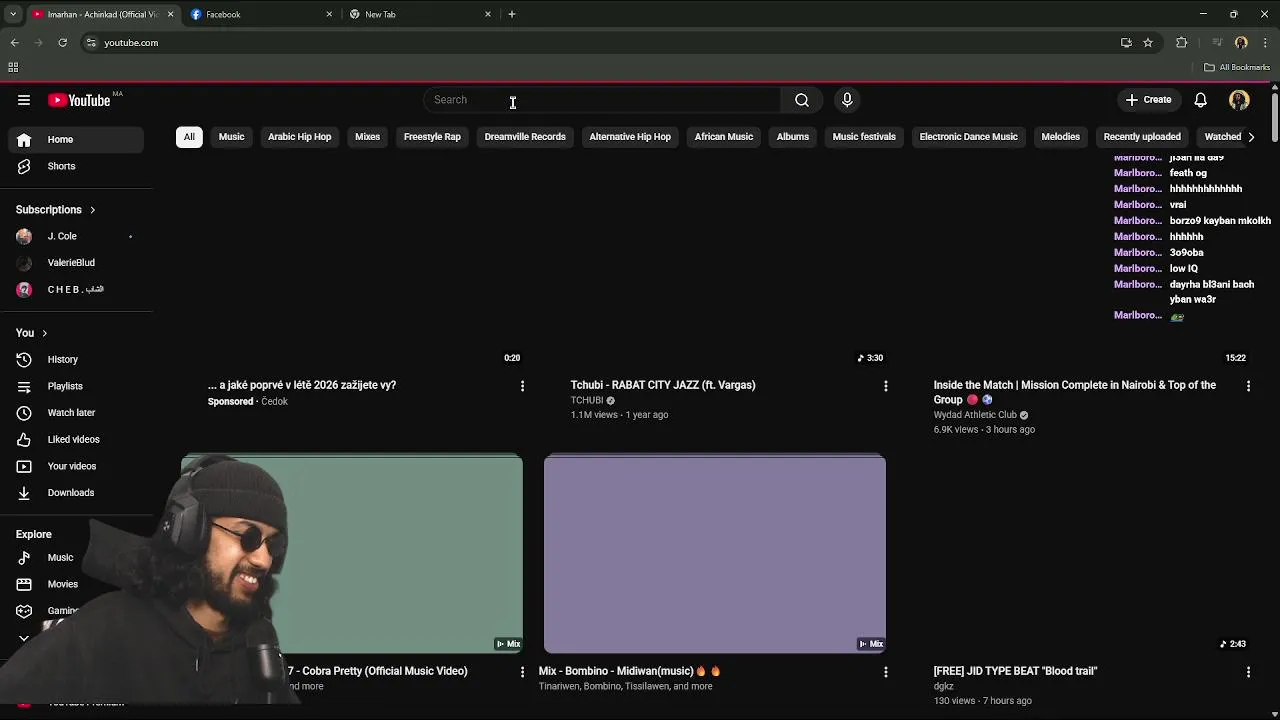Open options for Bombino Midiwan mix

tap(885, 672)
